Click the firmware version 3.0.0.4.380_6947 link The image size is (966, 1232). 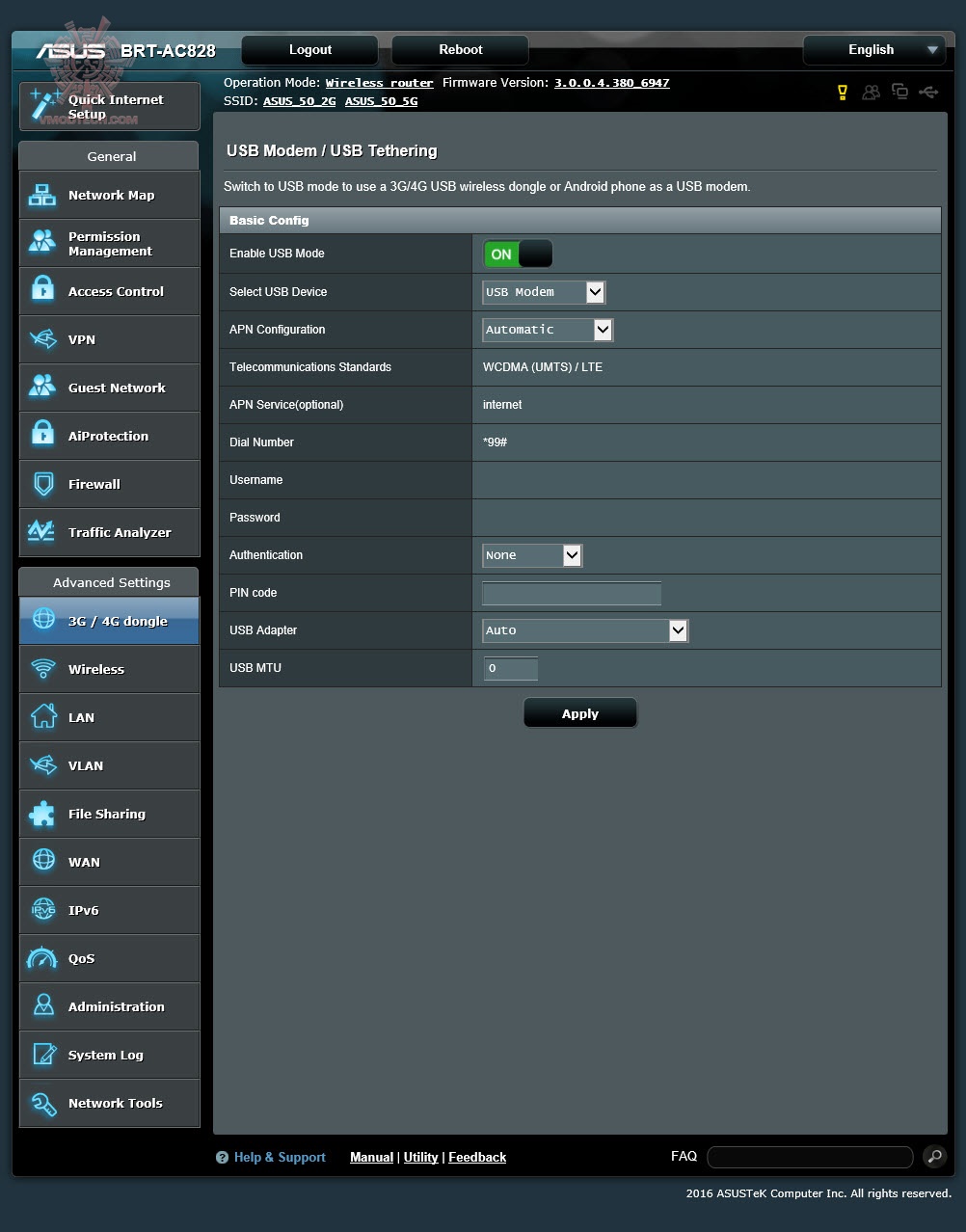click(611, 83)
